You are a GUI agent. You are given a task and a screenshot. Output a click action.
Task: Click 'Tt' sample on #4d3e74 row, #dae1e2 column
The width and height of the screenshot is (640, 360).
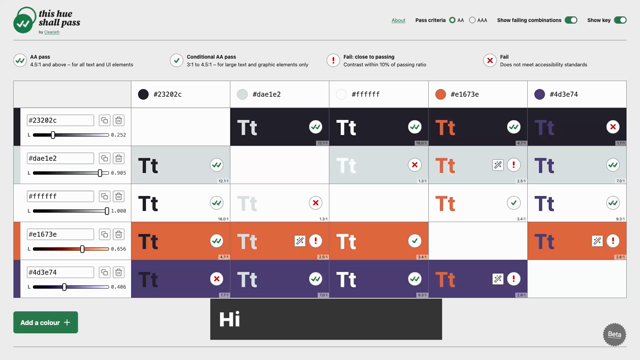[247, 280]
